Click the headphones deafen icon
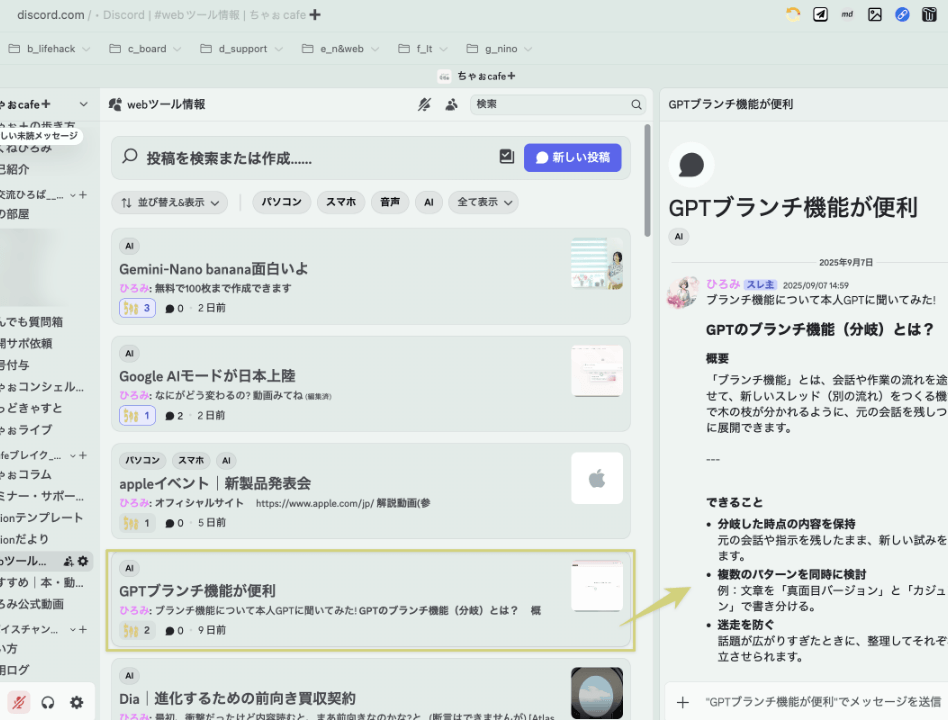The width and height of the screenshot is (948, 720). click(47, 702)
